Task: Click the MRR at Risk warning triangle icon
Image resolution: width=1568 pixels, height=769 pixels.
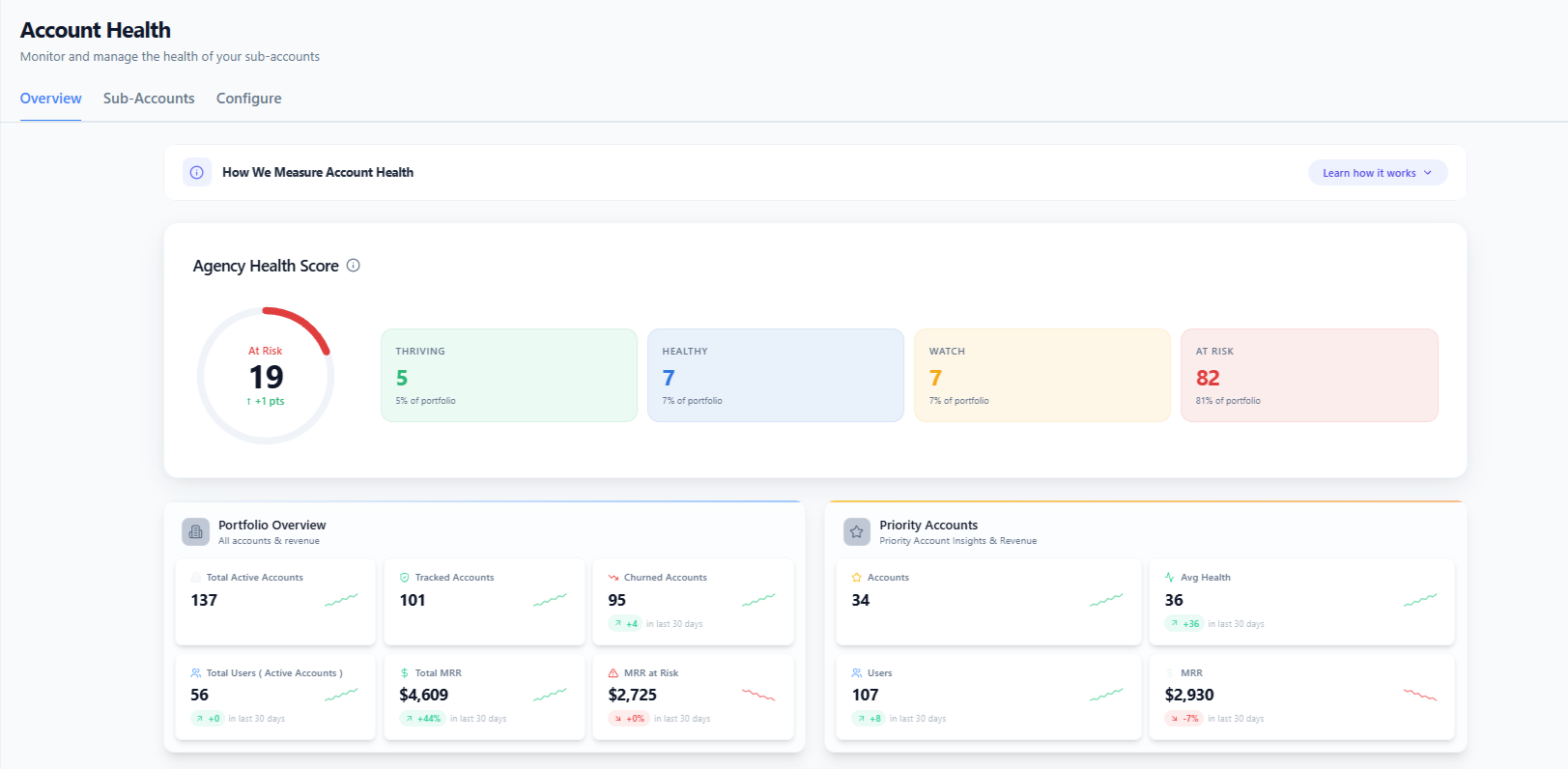Action: 613,673
